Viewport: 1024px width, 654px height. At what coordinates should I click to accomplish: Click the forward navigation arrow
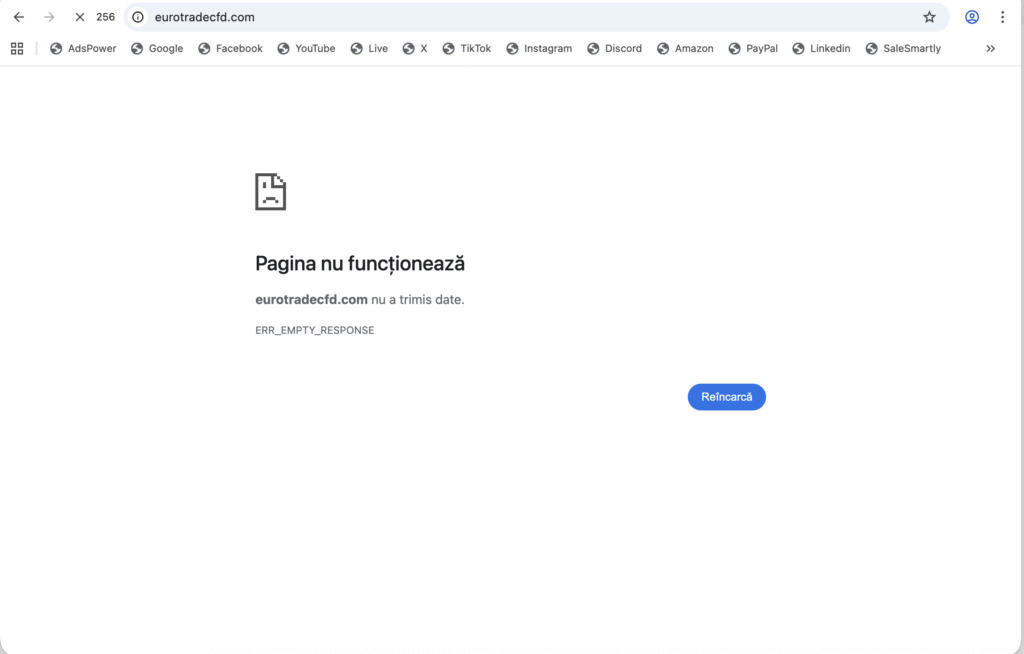pos(49,17)
